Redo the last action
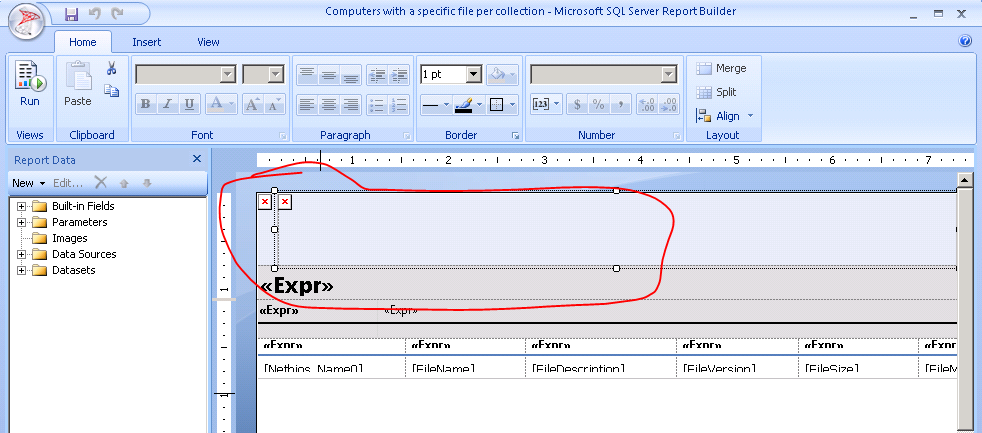Screen dimensions: 982x433 [x=116, y=13]
